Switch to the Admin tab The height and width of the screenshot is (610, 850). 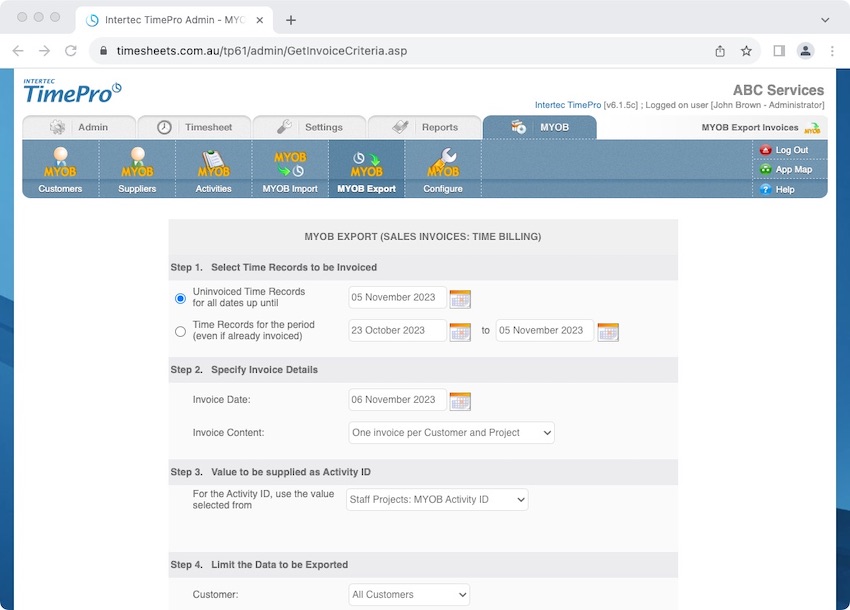(79, 127)
